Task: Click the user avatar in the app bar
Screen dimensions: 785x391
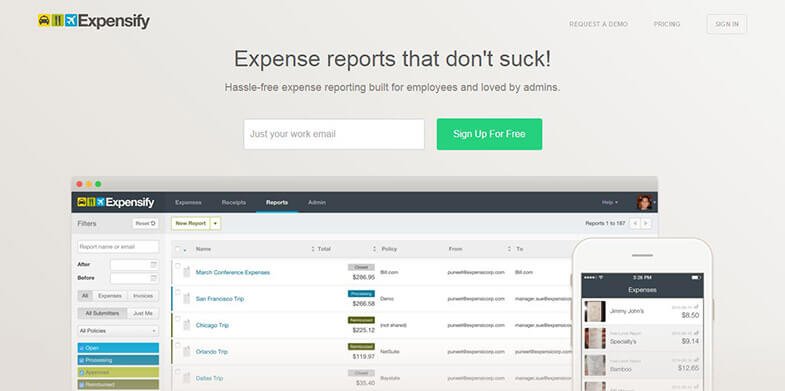Action: click(644, 202)
